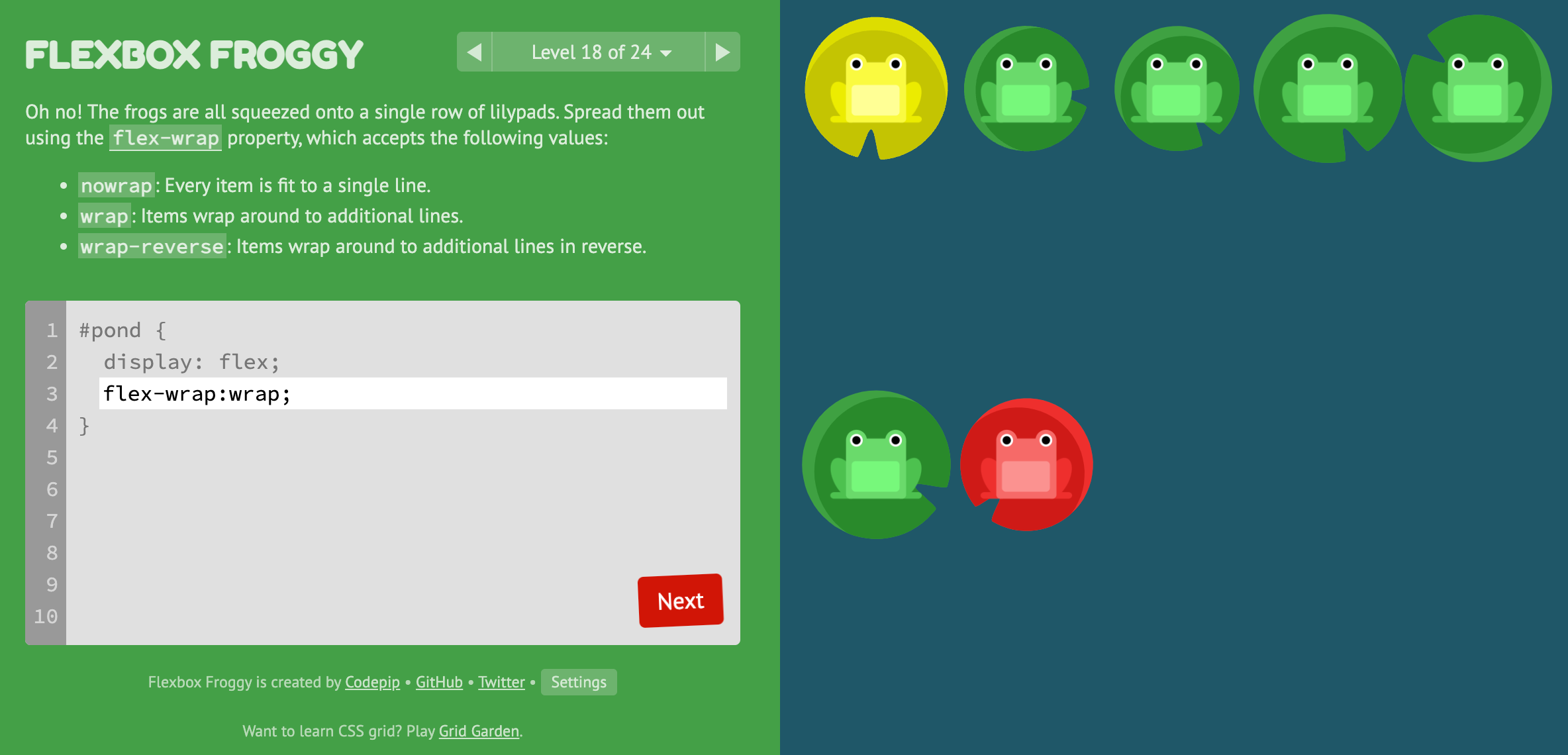Click the third frog in top row
This screenshot has height=755, width=1568.
tap(1176, 89)
